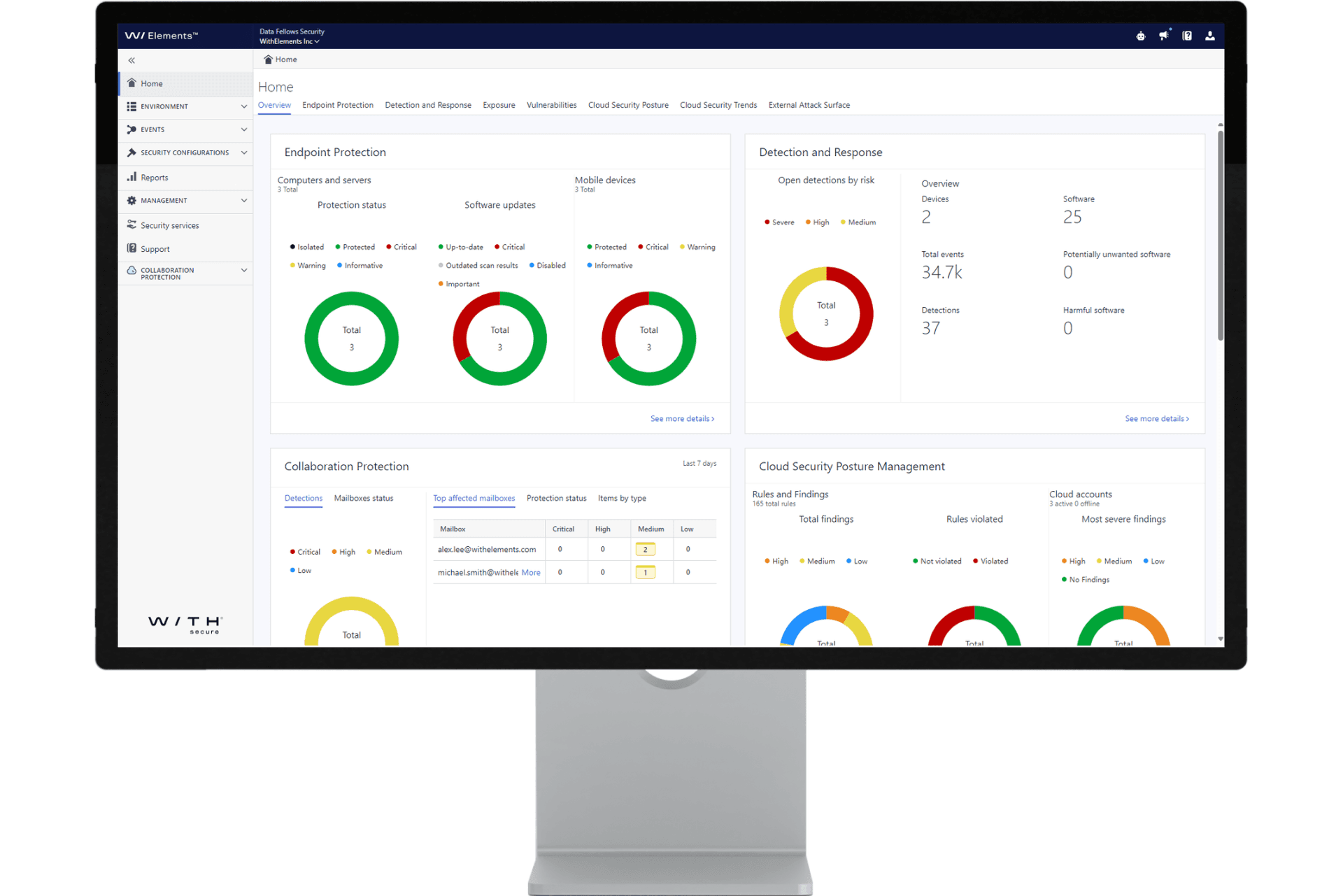Click the Detections value 37
Viewport: 1343px width, 896px height.
click(930, 328)
